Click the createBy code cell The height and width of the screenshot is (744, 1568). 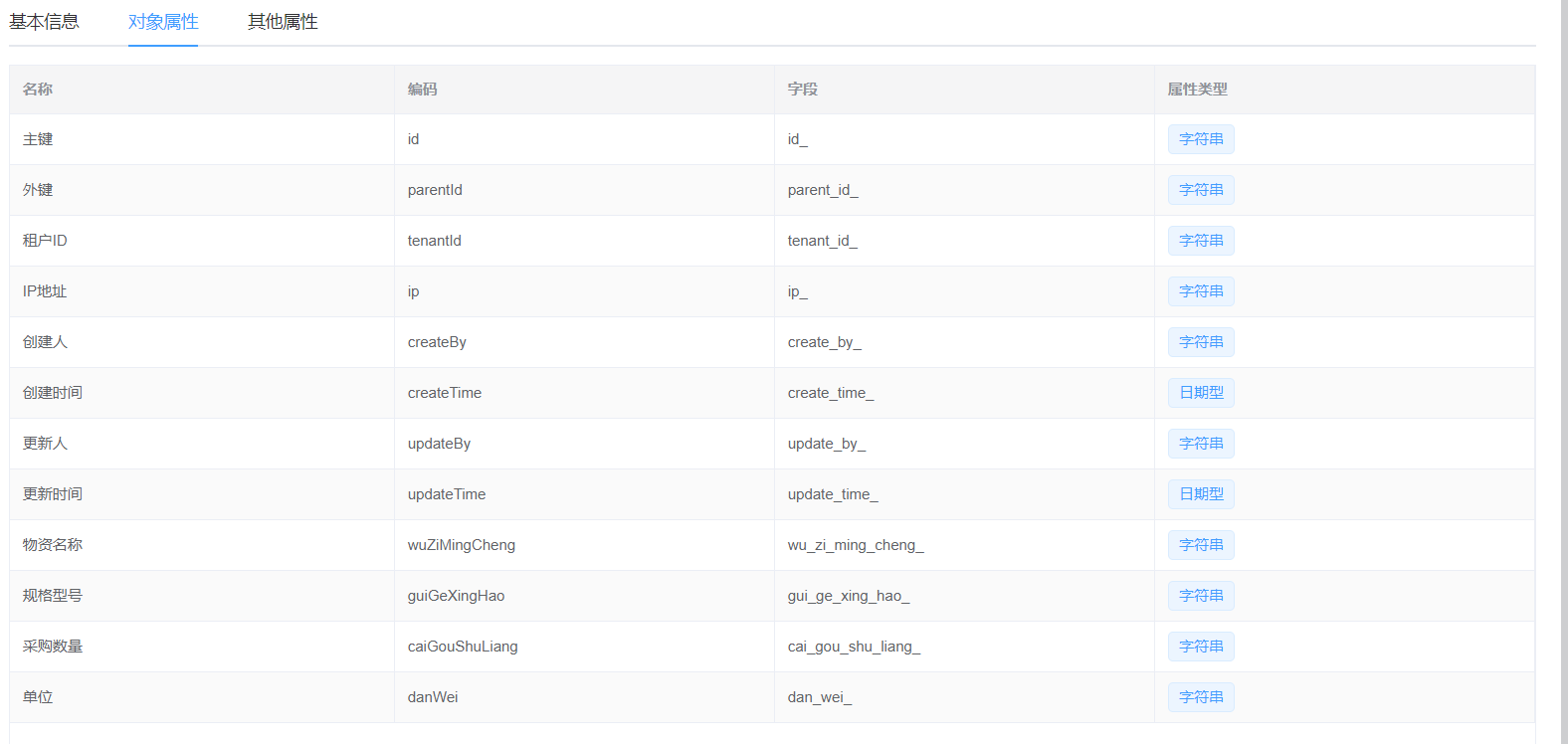pyautogui.click(x=437, y=342)
